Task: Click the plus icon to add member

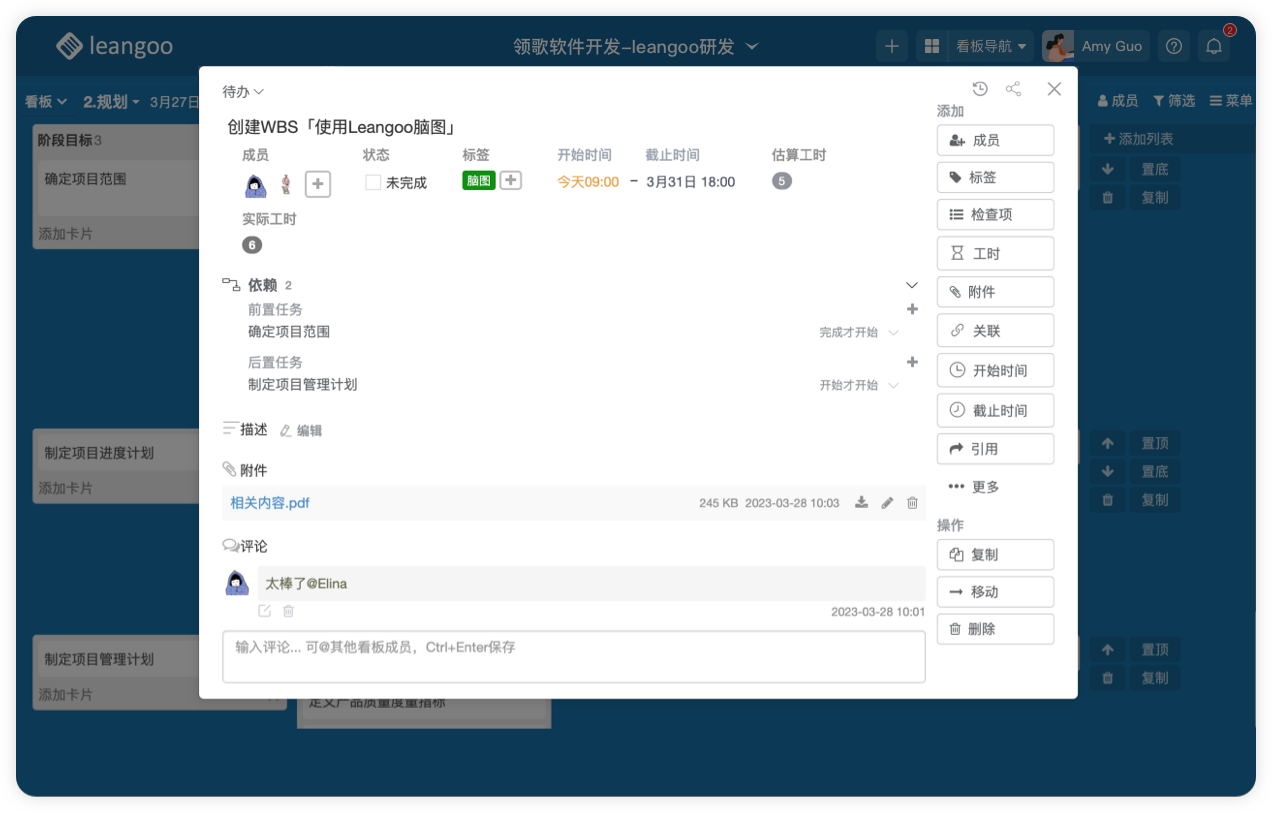Action: 317,184
